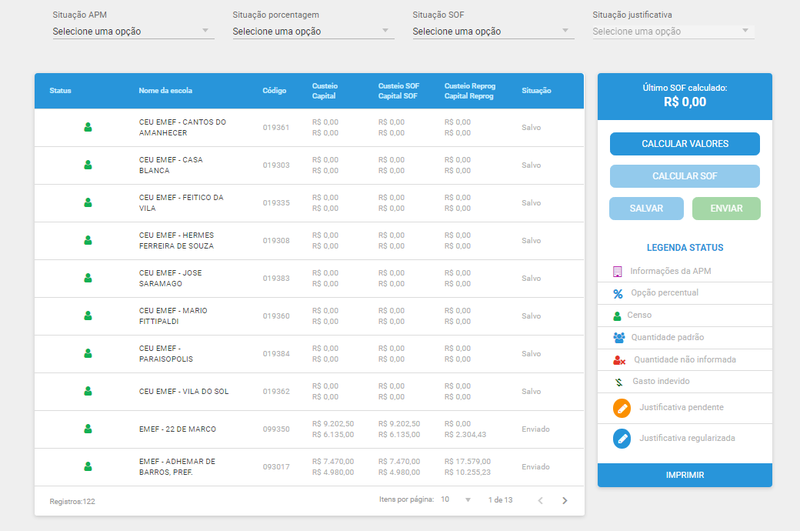Go to previous page of table results
Screen dimensions: 800x531
pos(540,500)
